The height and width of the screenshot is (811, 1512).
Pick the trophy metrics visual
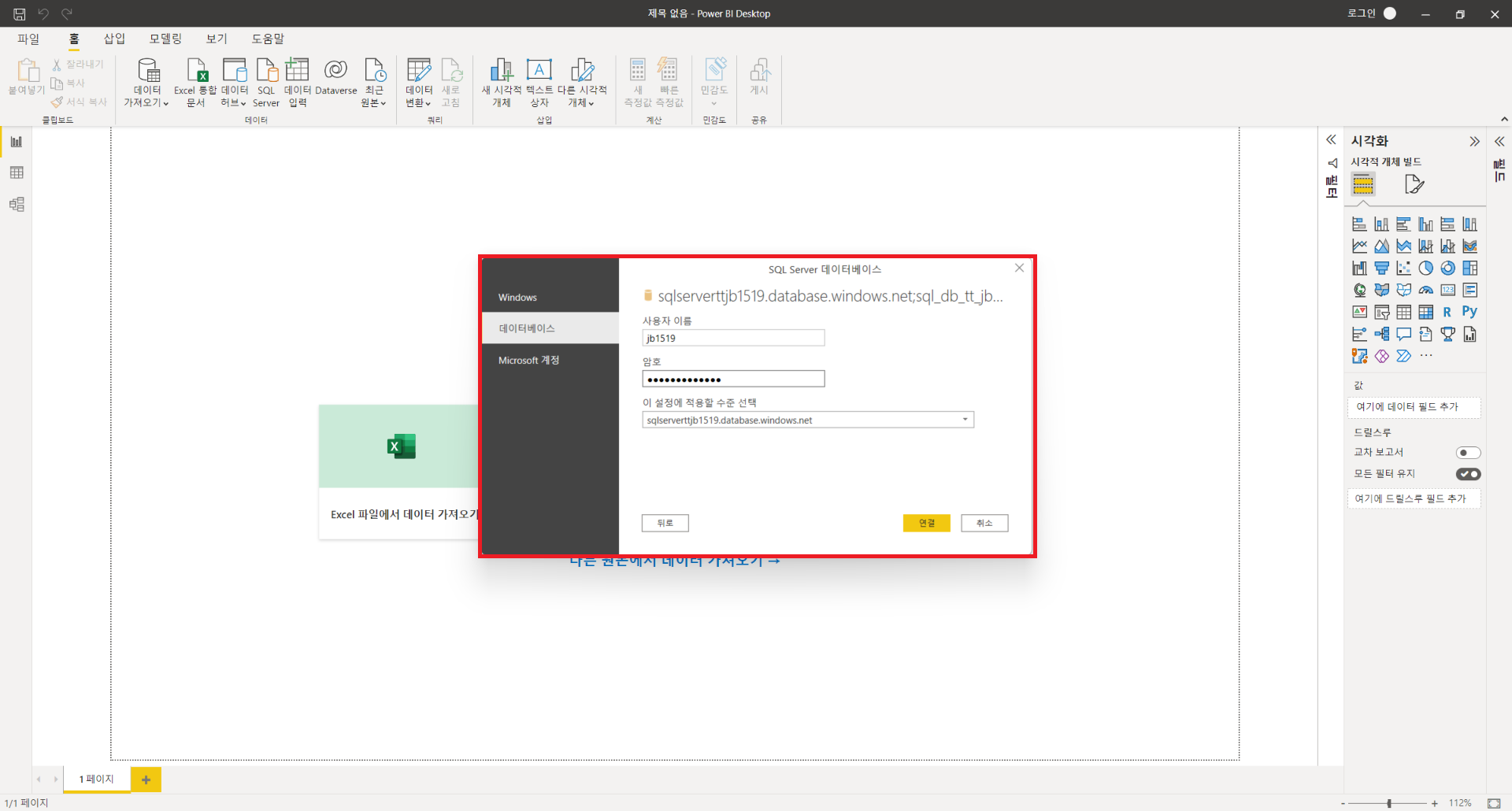click(x=1447, y=335)
